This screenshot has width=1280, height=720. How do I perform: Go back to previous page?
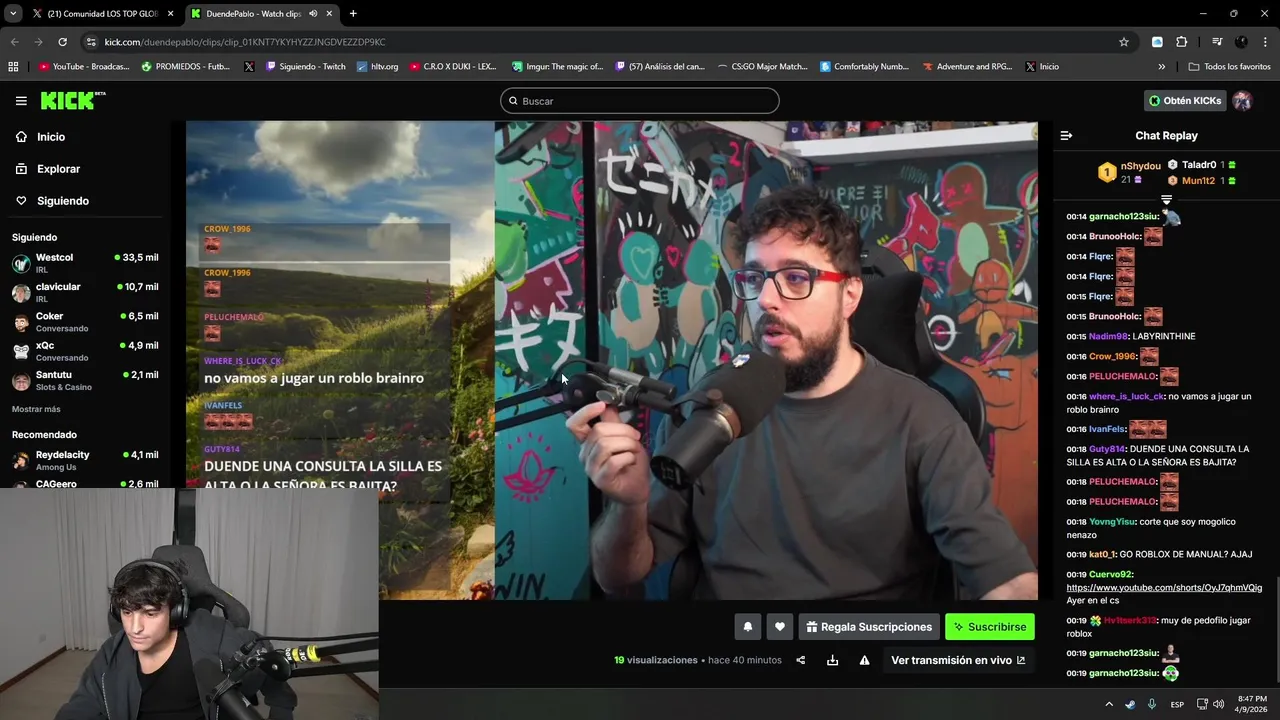click(x=14, y=42)
